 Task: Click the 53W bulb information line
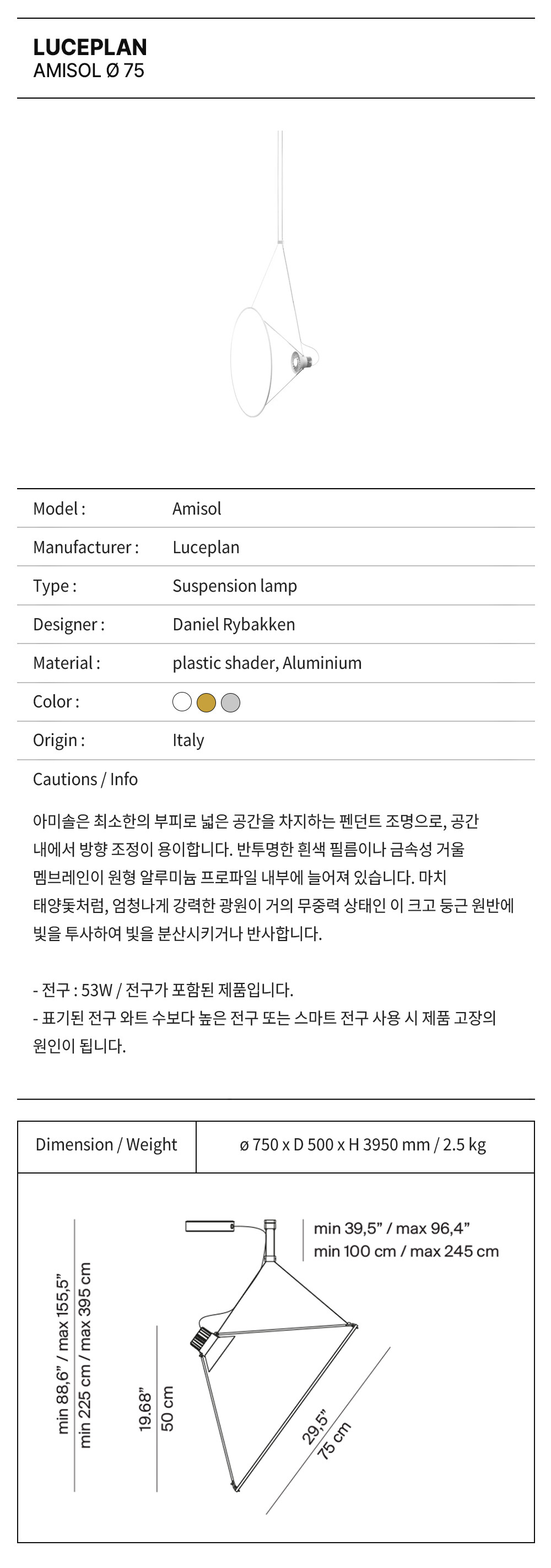click(163, 990)
